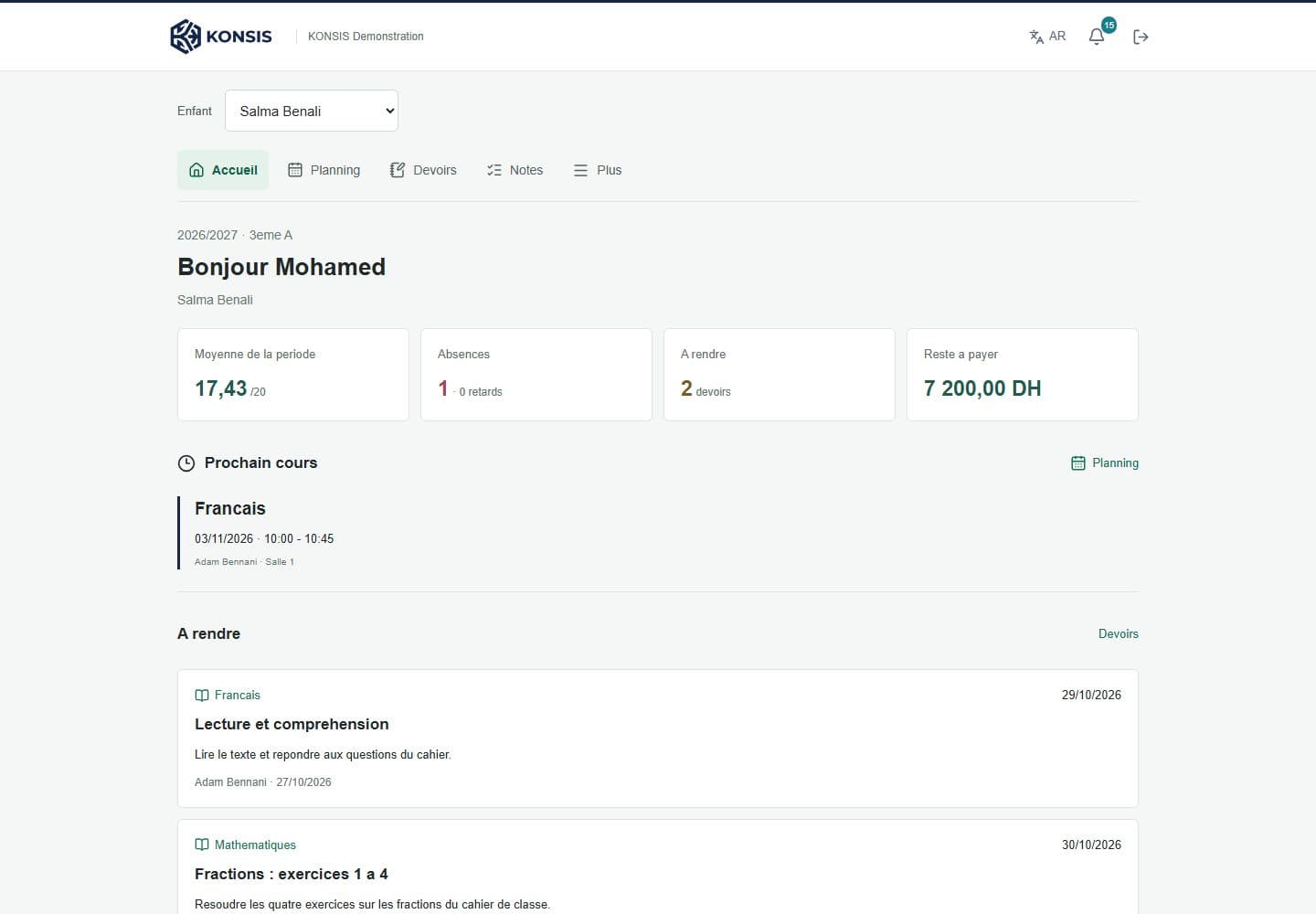Viewport: 1316px width, 914px height.
Task: Click the 2026/2027 · 3eme A text
Action: [235, 235]
